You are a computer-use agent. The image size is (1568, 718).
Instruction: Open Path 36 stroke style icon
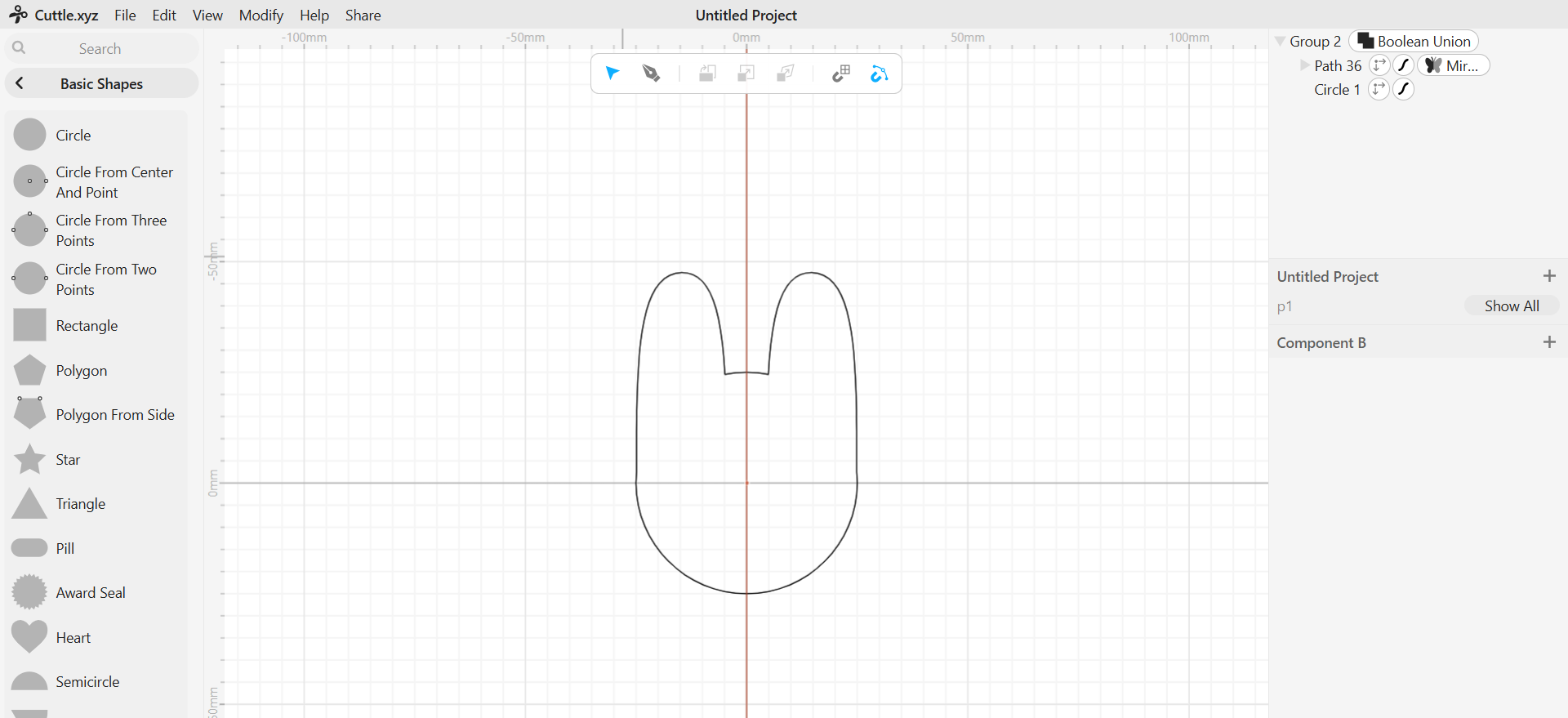[x=1403, y=65]
